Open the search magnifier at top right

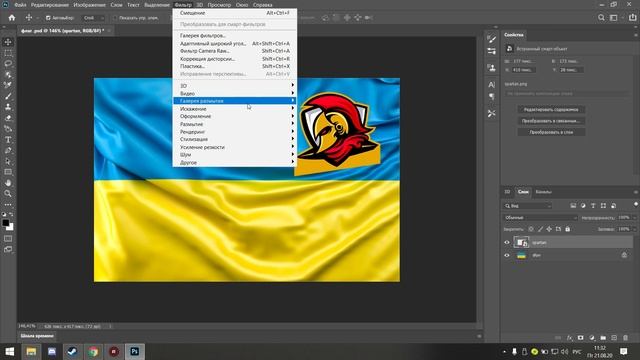click(601, 18)
